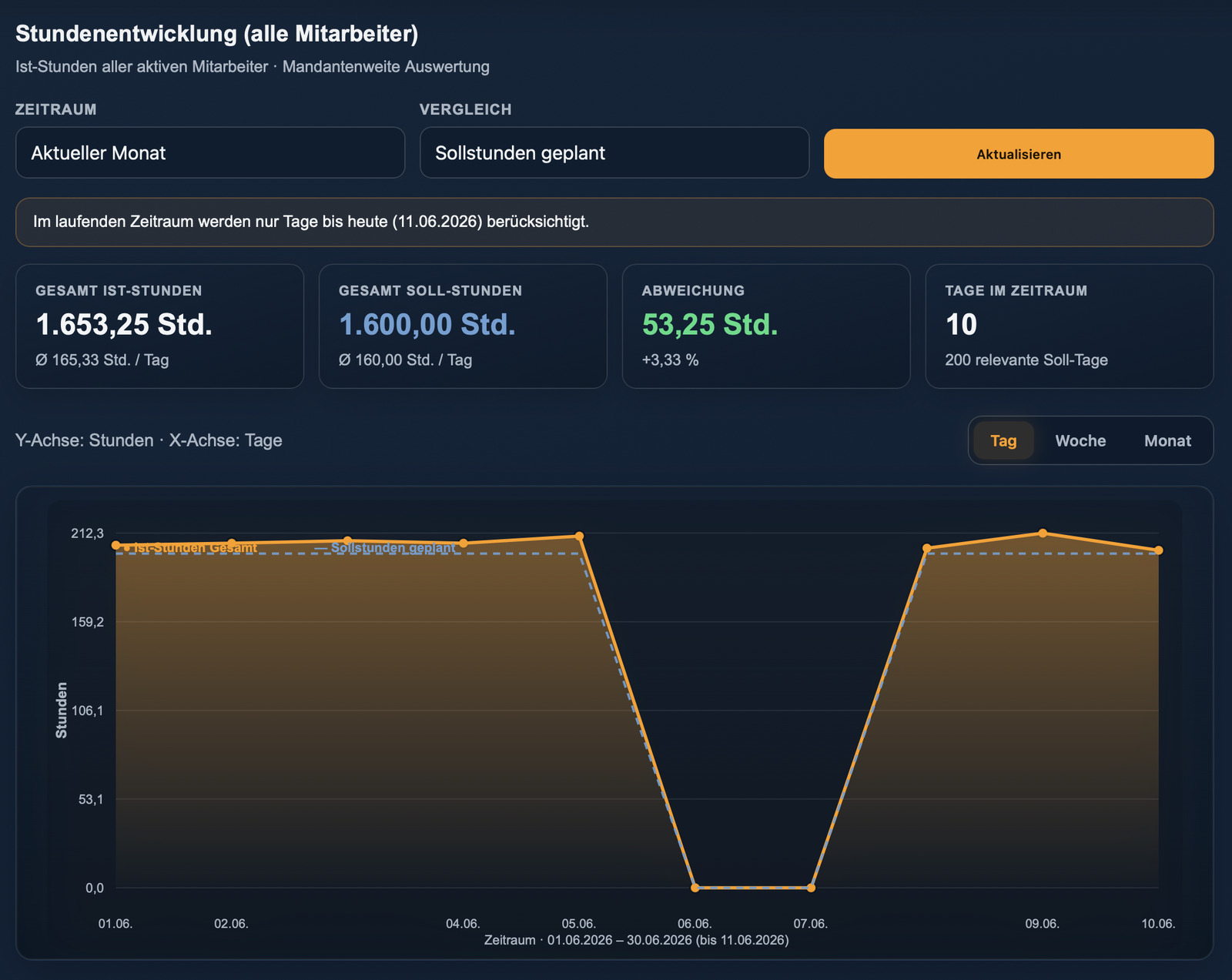Click the data point for 02.06.
This screenshot has height=980, width=1232.
[231, 544]
